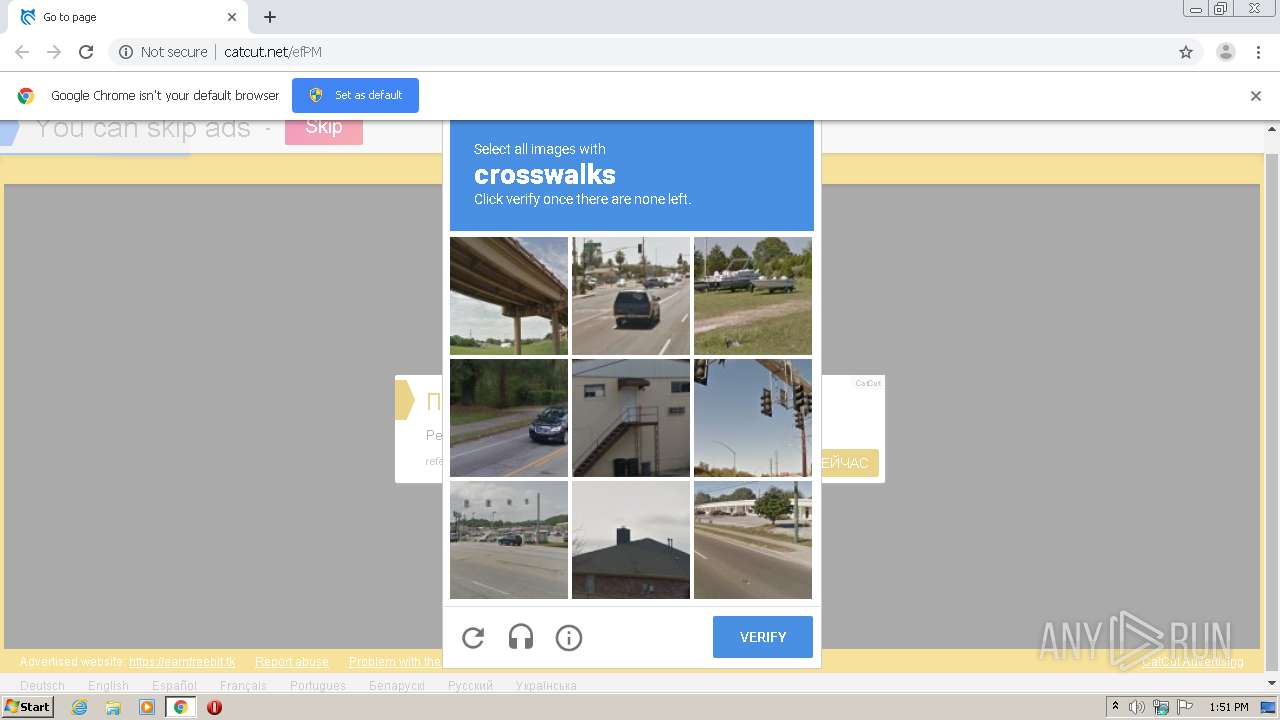
Task: Go forward in browser history
Action: (x=54, y=52)
